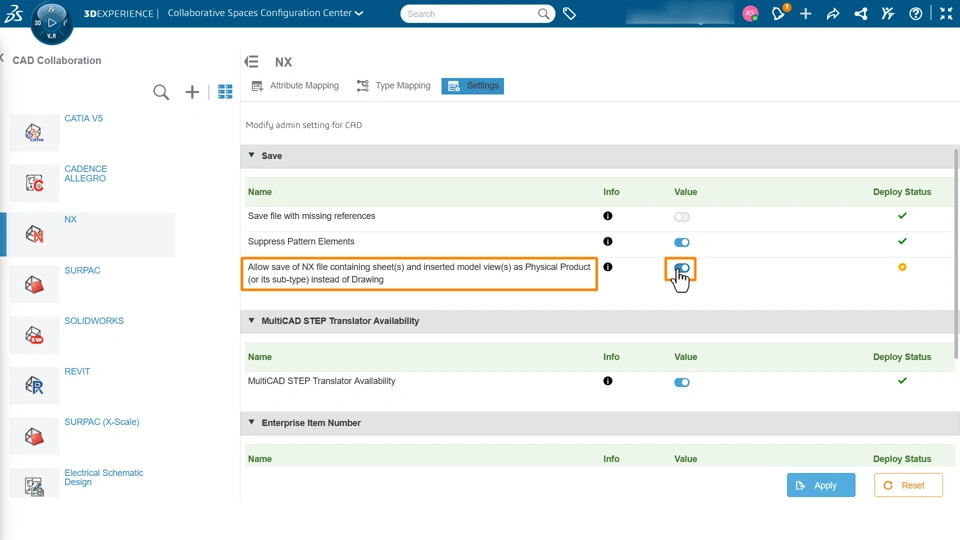Open the user profile avatar
The image size is (960, 540).
pos(750,13)
